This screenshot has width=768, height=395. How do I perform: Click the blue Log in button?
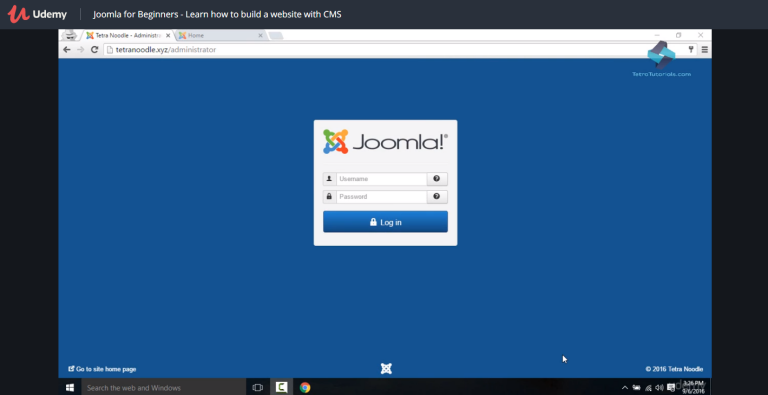(385, 222)
